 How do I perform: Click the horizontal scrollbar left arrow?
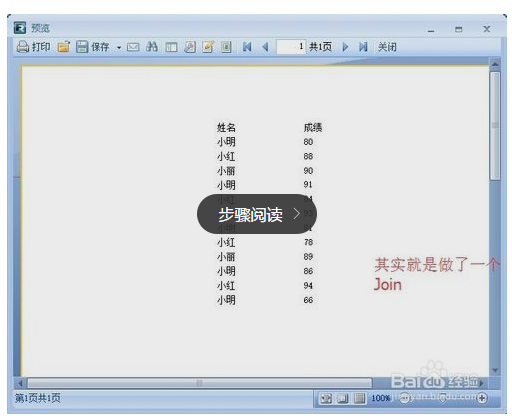pos(20,383)
